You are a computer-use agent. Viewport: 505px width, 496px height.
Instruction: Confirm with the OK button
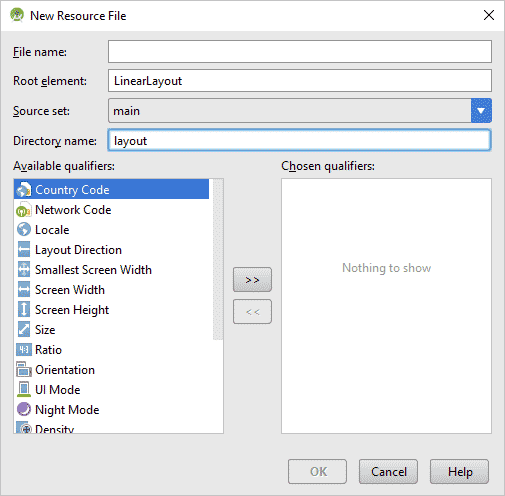(317, 471)
